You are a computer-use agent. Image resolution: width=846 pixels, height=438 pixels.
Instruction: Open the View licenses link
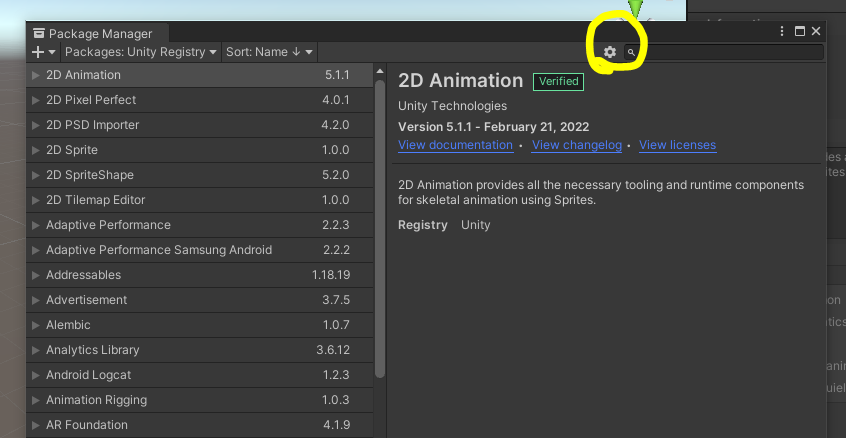pos(677,145)
